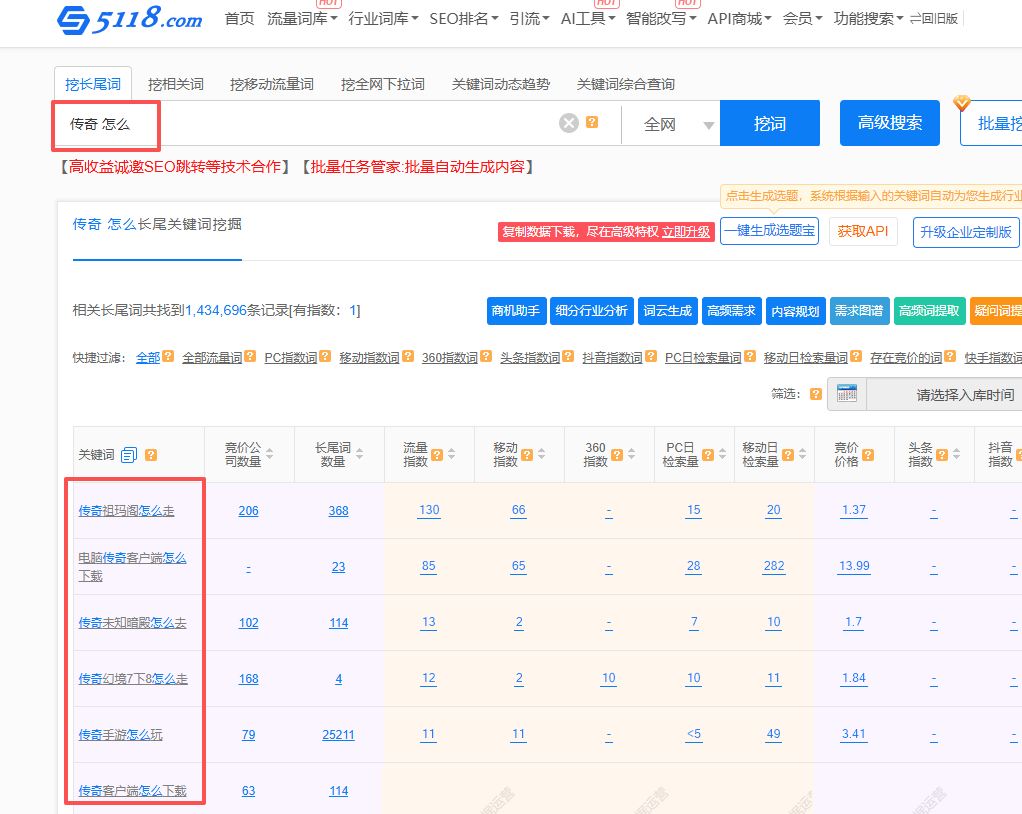Switch to the 挖相关词 tab
Screen dimensions: 1022x814
(175, 84)
